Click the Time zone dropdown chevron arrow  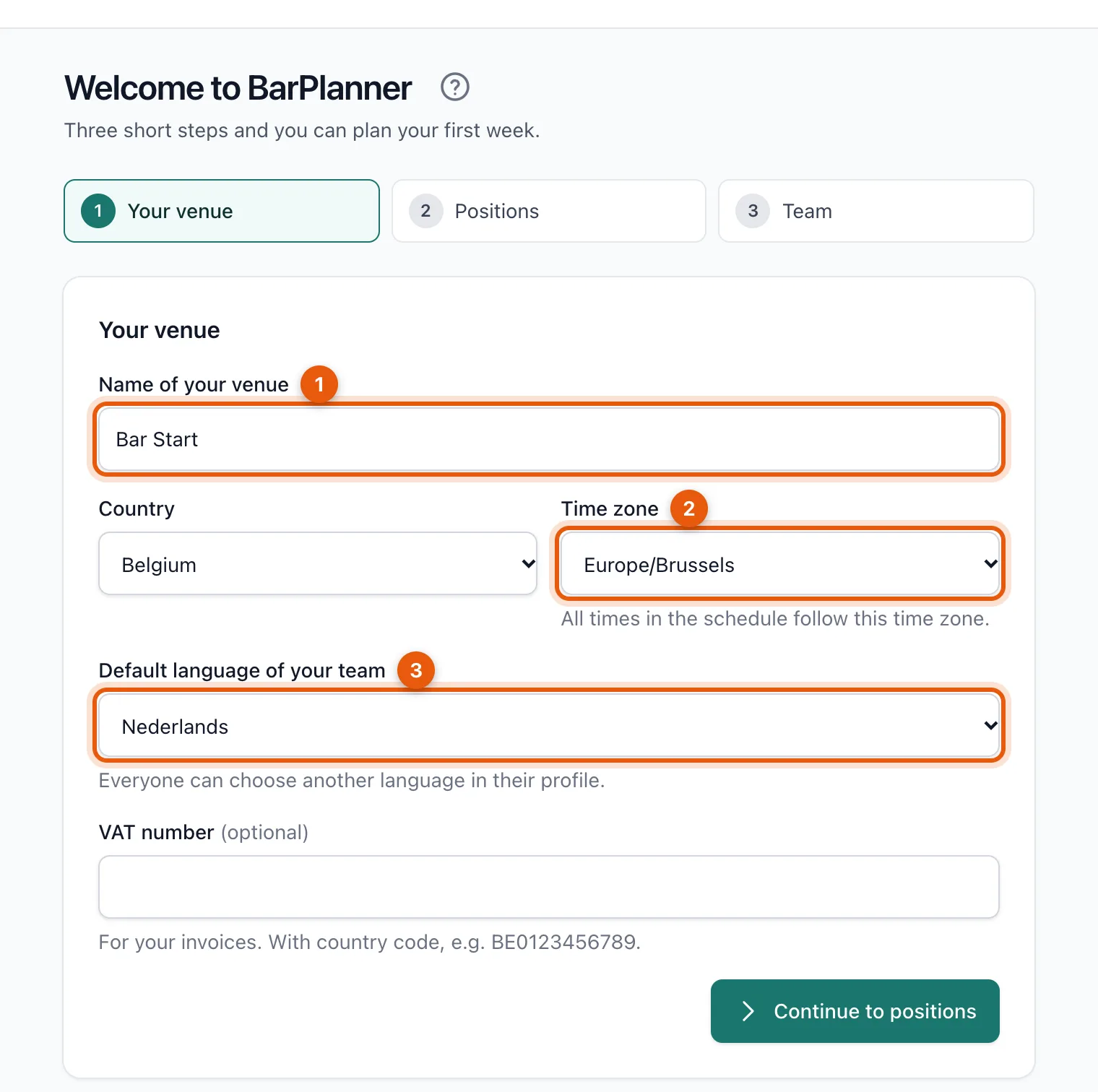(991, 563)
